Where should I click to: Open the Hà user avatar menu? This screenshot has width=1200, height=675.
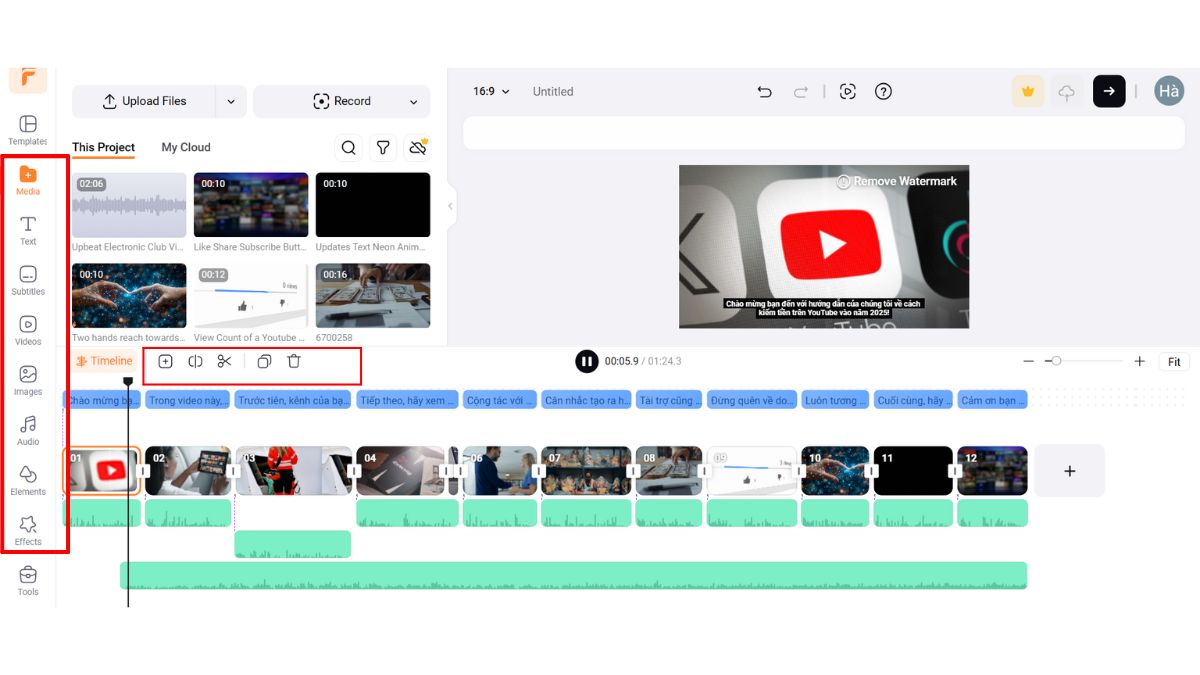tap(1169, 92)
